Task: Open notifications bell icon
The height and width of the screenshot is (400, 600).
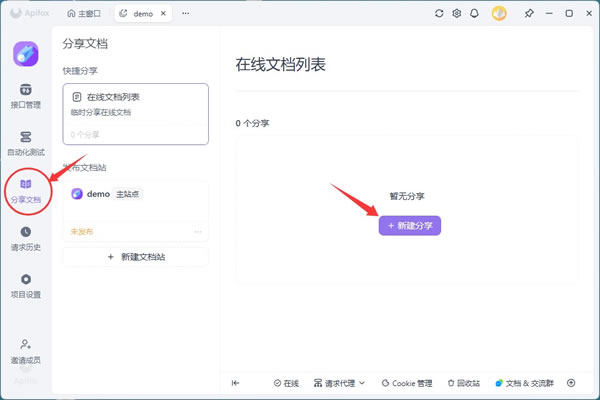Action: pyautogui.click(x=474, y=13)
